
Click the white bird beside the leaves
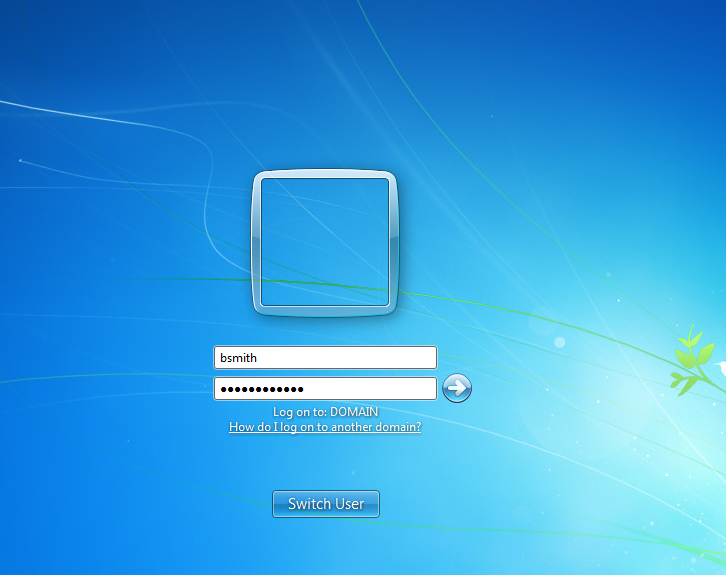pyautogui.click(x=721, y=371)
